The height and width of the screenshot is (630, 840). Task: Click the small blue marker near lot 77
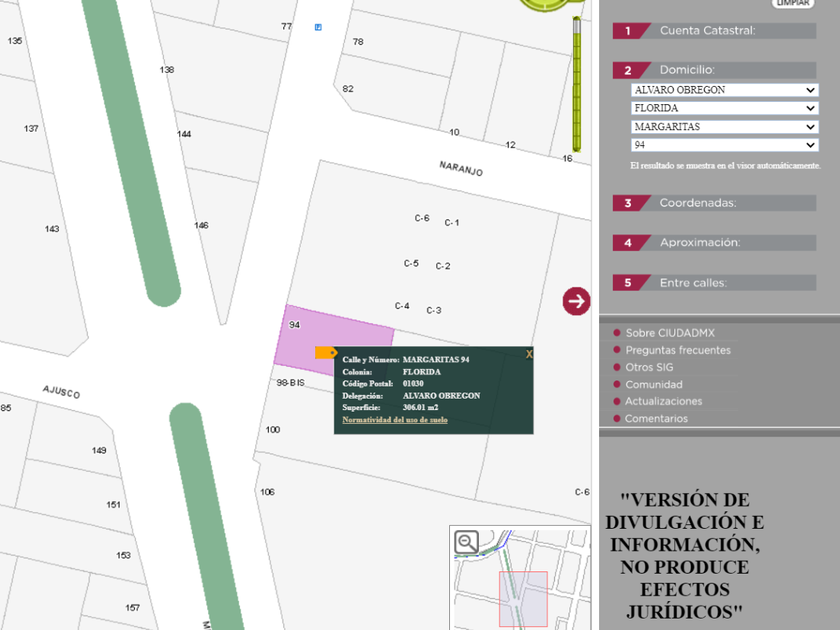pyautogui.click(x=318, y=27)
